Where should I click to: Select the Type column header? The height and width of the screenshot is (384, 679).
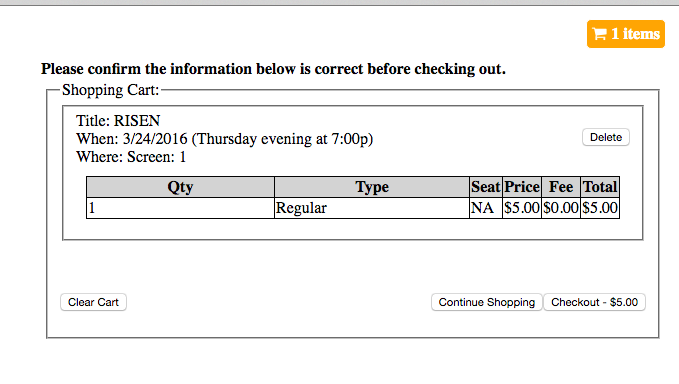coord(372,187)
